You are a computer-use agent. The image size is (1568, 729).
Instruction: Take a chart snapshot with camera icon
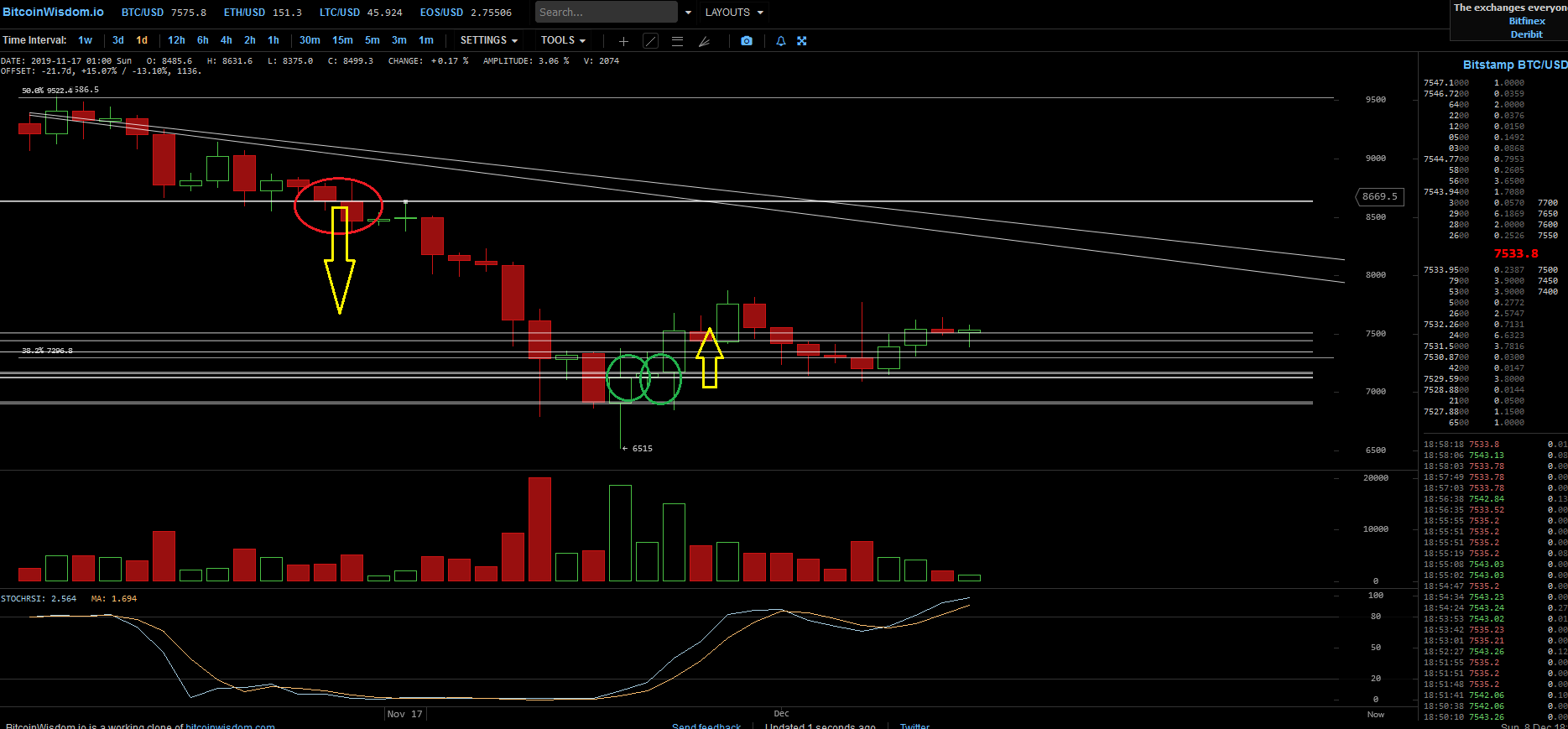click(x=747, y=41)
